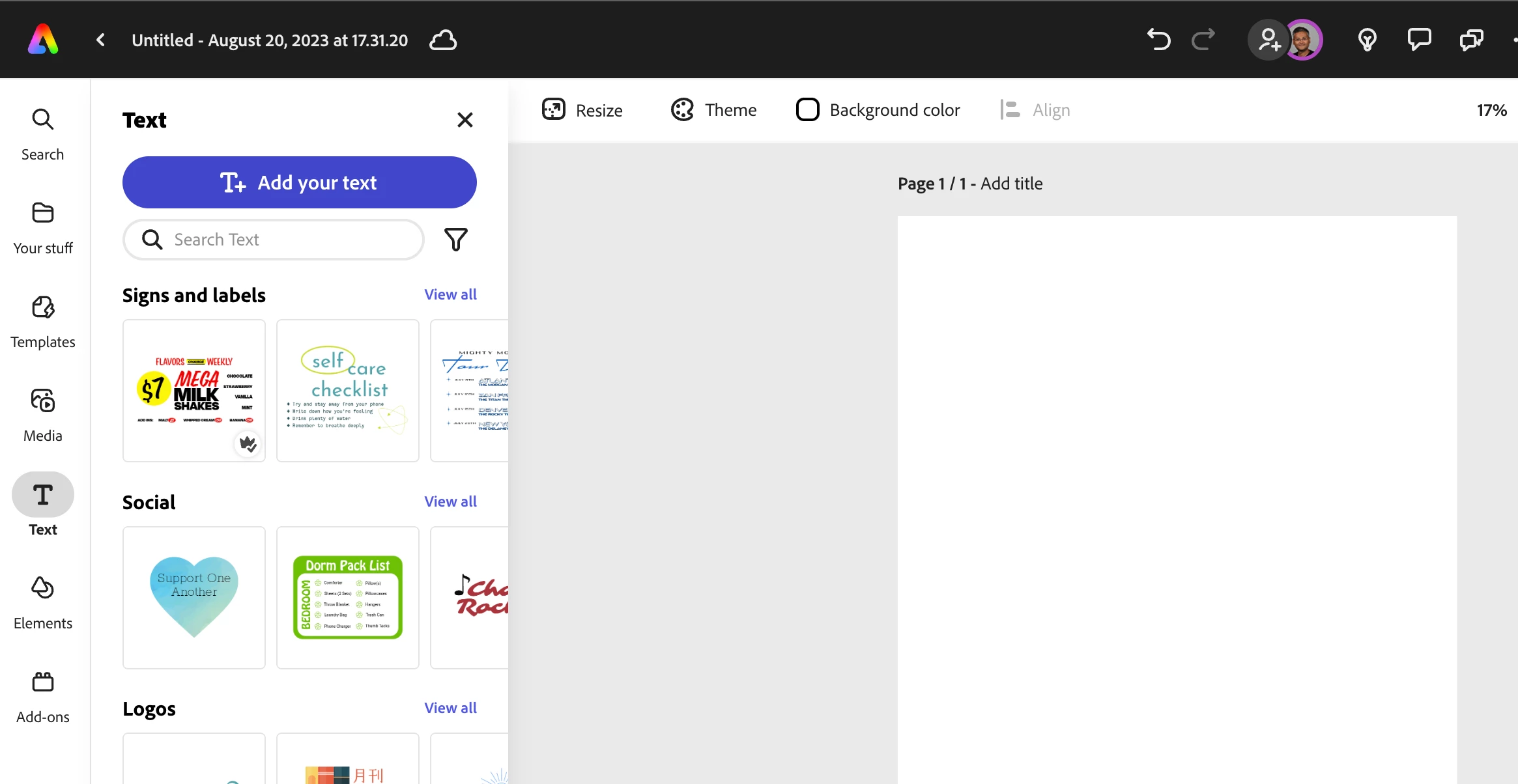This screenshot has height=784, width=1518.
Task: Open the comments speech bubble icon
Action: (x=1419, y=40)
